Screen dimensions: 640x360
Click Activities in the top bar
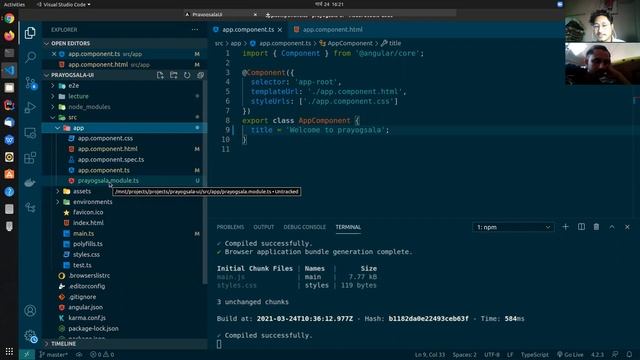point(14,4)
